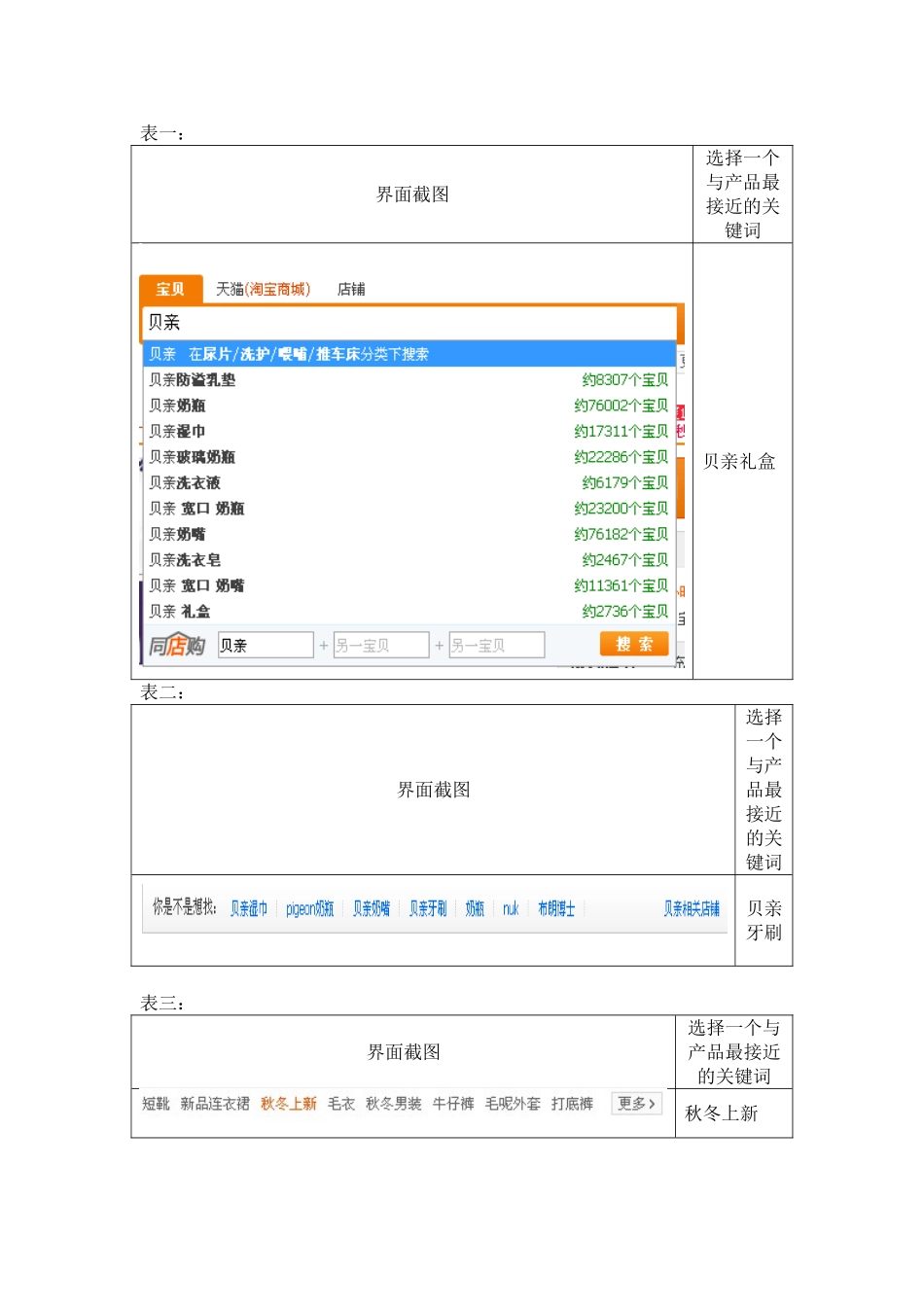Image resolution: width=924 pixels, height=1307 pixels.
Task: Click the 表二 heading text
Action: coord(162,692)
